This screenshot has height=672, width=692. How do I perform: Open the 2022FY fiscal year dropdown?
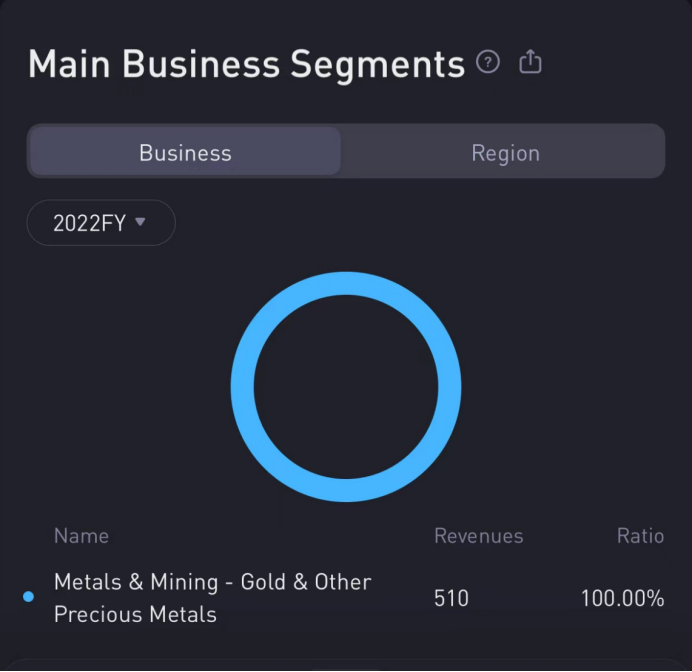coord(101,223)
